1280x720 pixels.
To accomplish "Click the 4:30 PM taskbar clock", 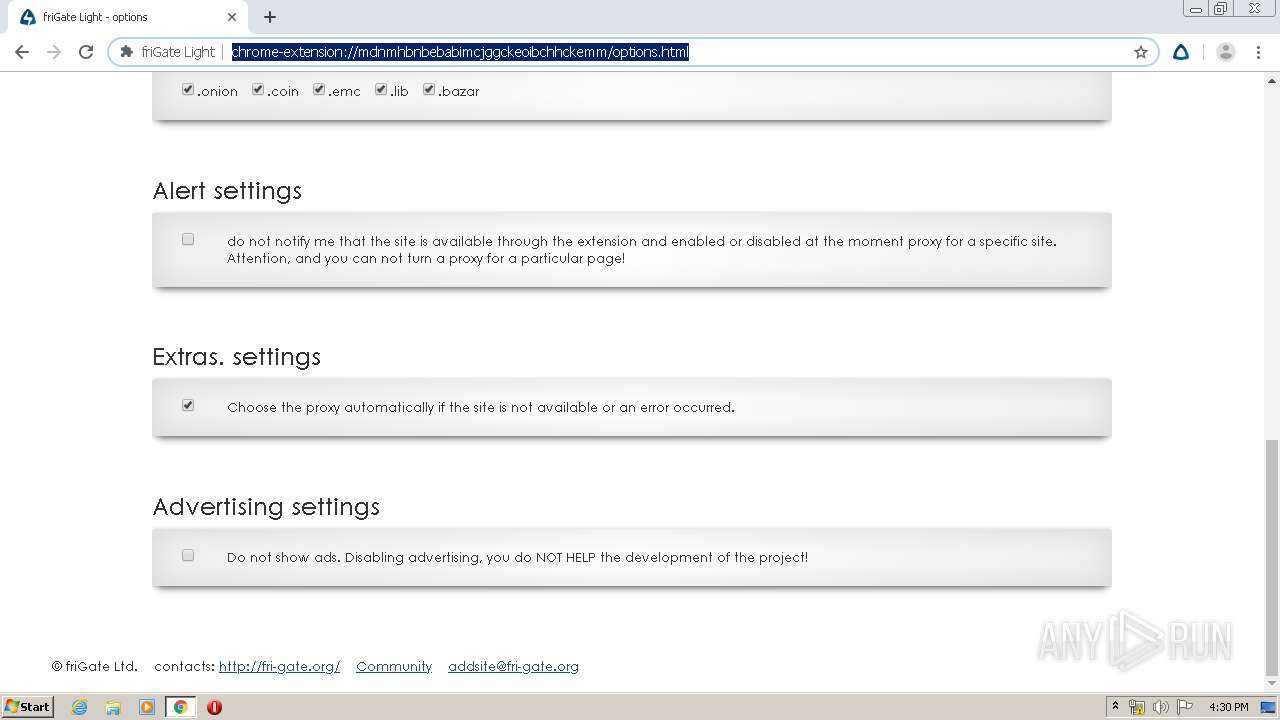I will point(1228,707).
